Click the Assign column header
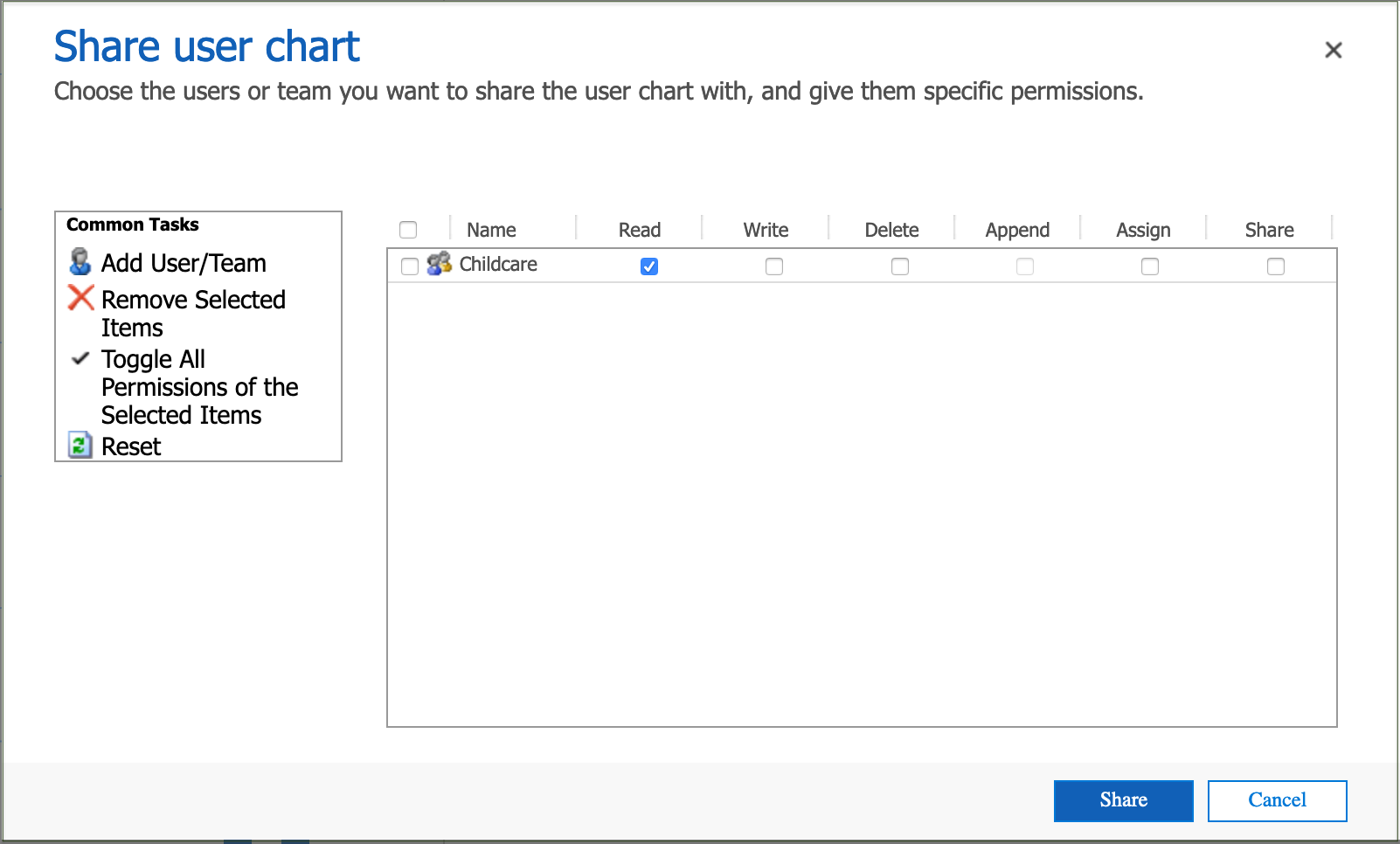1400x844 pixels. pyautogui.click(x=1143, y=230)
